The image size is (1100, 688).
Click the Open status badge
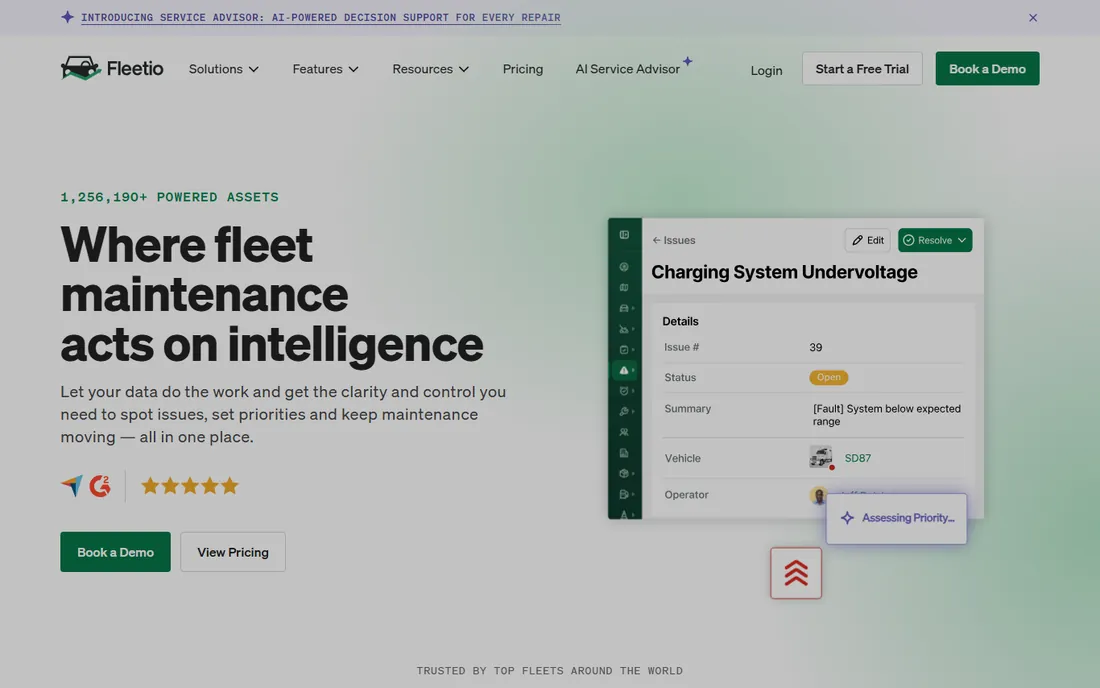click(829, 377)
